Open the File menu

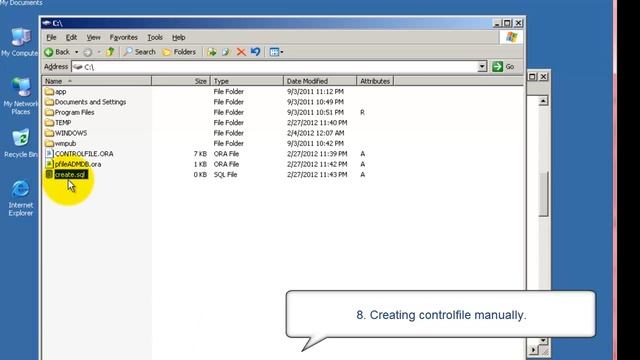(51, 38)
